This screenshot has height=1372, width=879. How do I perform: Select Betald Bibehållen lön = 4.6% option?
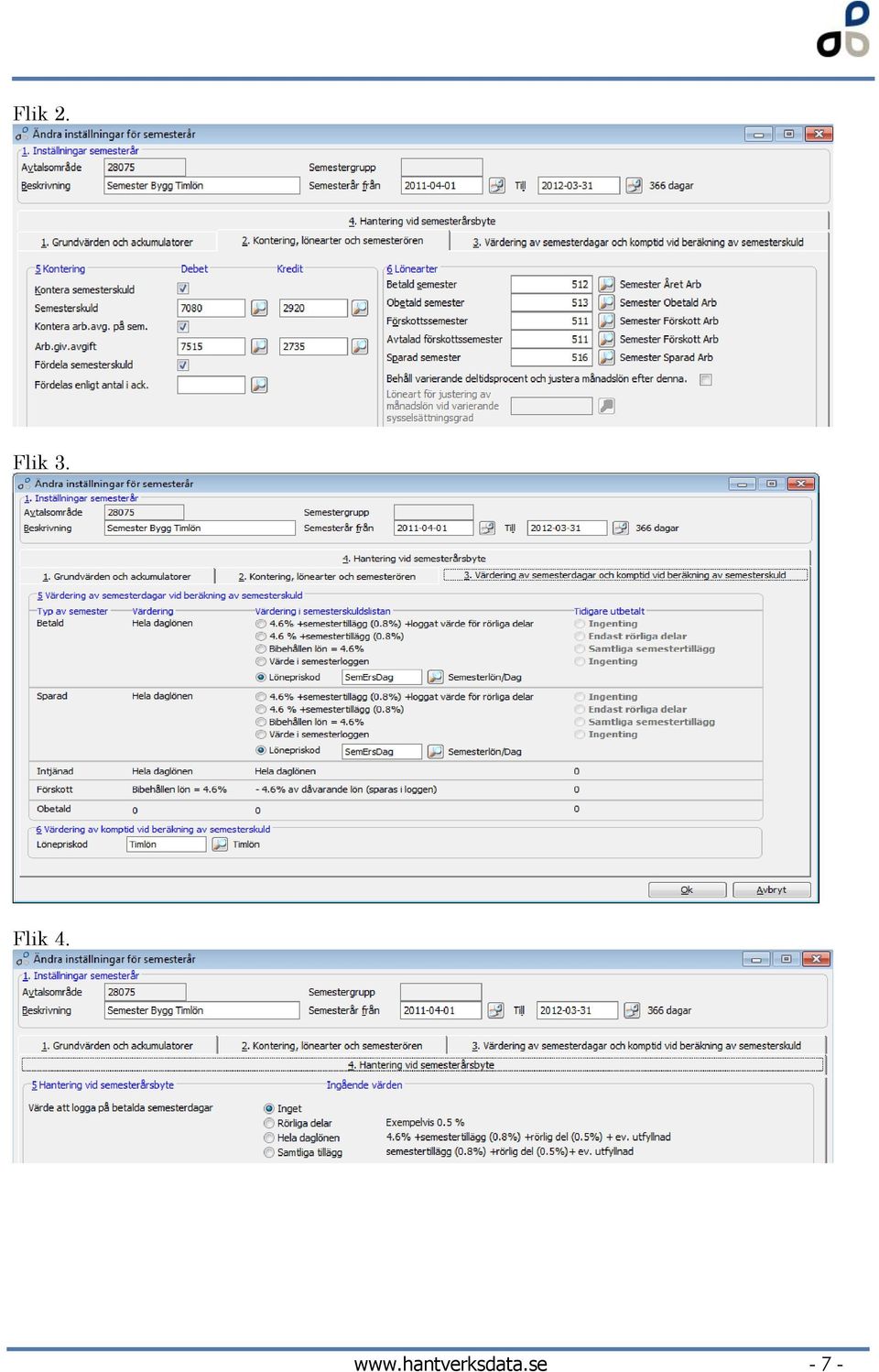pyautogui.click(x=261, y=648)
